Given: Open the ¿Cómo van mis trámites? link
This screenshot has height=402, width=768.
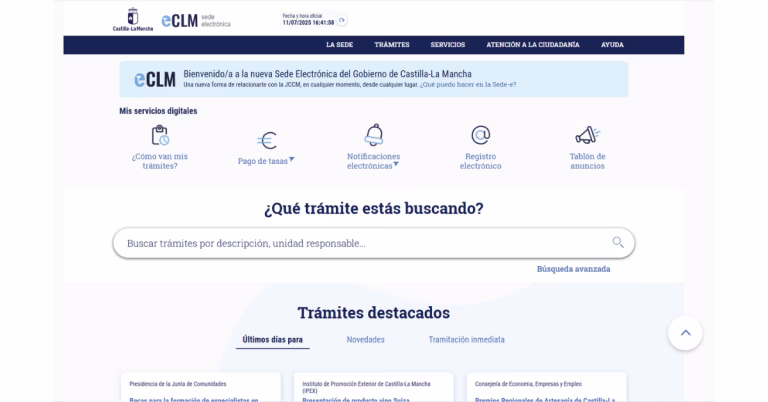Looking at the screenshot, I should [160, 161].
